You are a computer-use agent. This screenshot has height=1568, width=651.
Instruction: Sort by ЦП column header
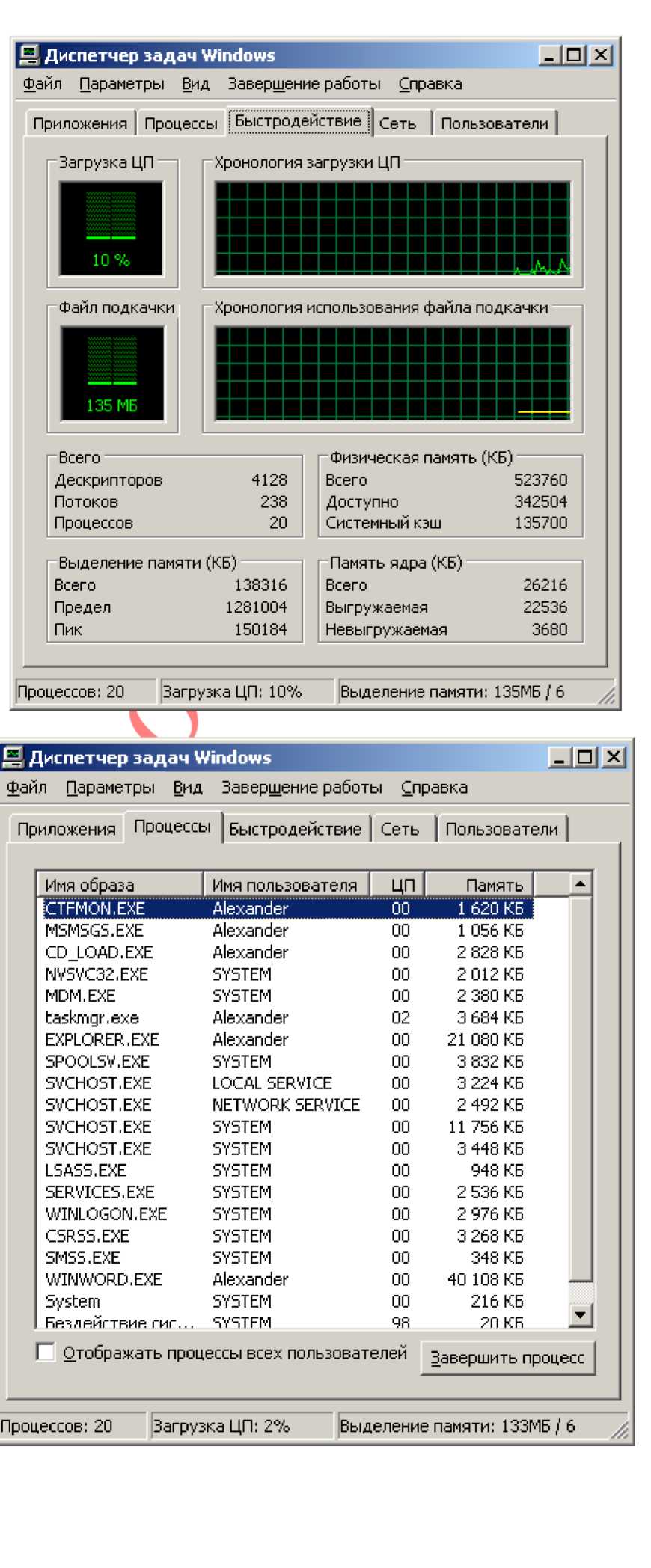pos(398,884)
